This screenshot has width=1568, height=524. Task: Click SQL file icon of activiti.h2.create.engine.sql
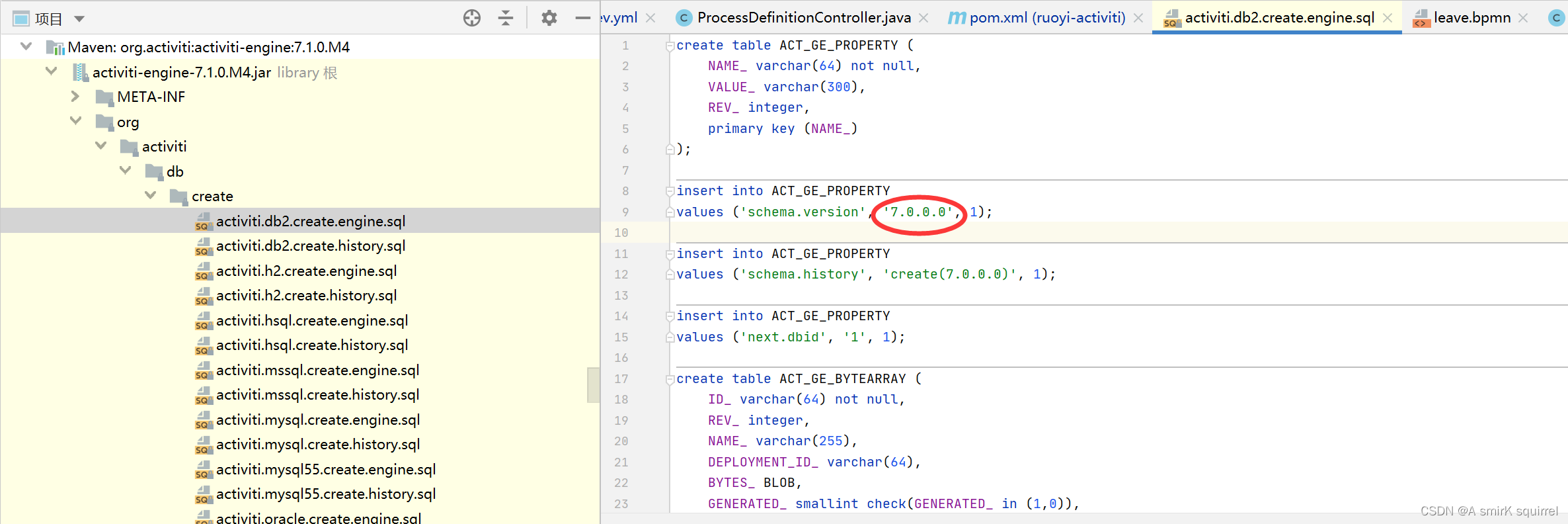(204, 271)
